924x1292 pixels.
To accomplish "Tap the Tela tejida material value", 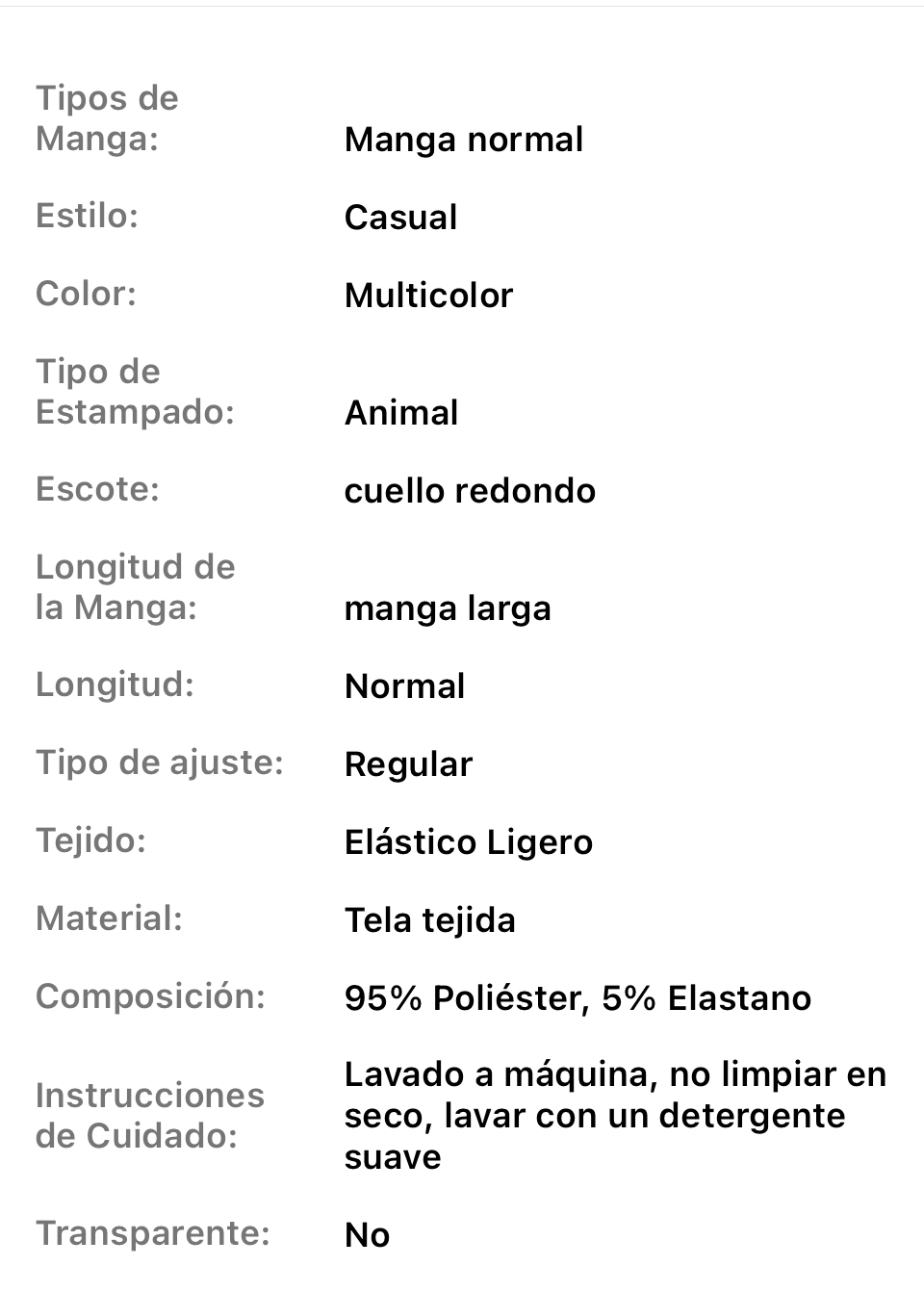I will [x=429, y=920].
